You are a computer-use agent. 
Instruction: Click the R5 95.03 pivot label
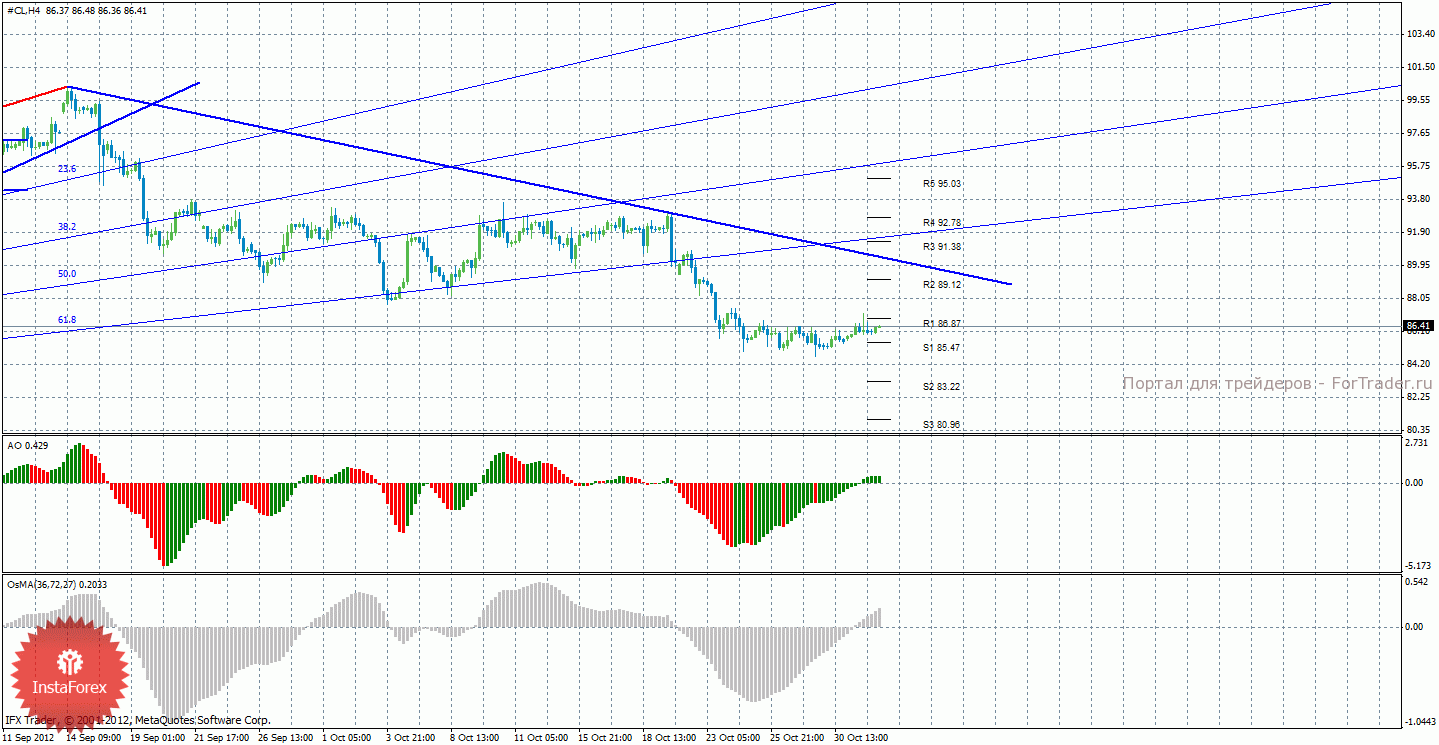point(942,184)
